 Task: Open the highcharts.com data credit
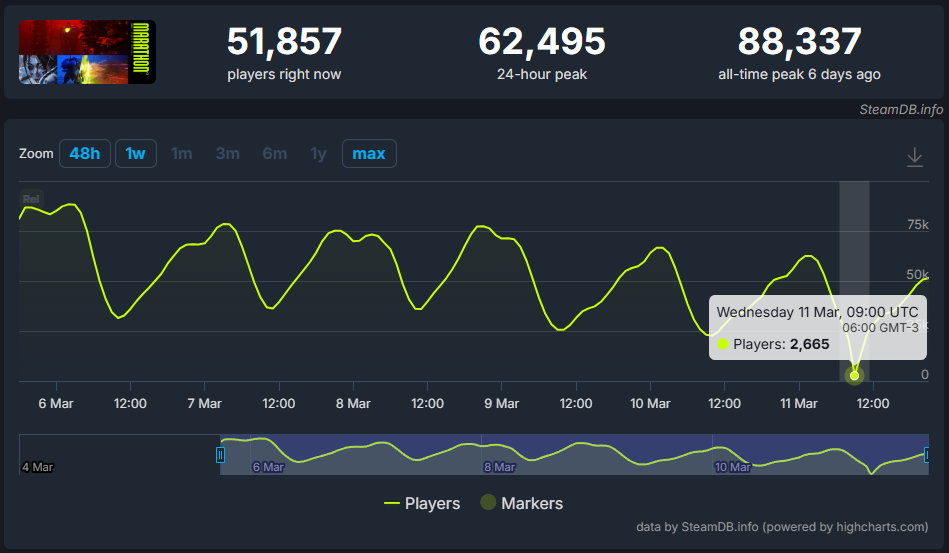pos(782,527)
